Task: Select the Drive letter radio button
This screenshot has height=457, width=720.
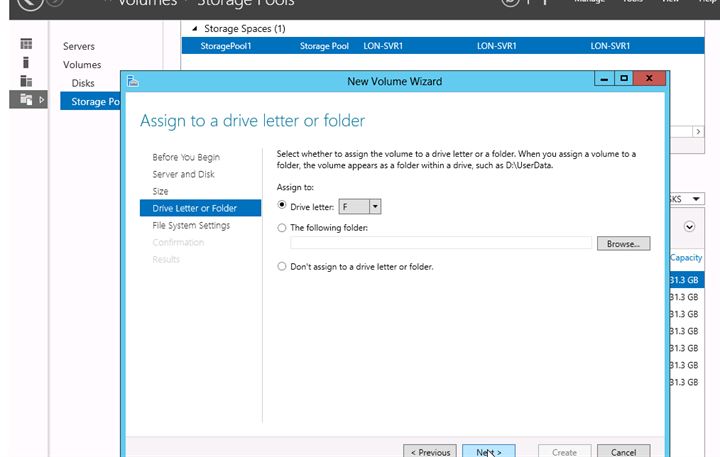Action: pyautogui.click(x=282, y=205)
